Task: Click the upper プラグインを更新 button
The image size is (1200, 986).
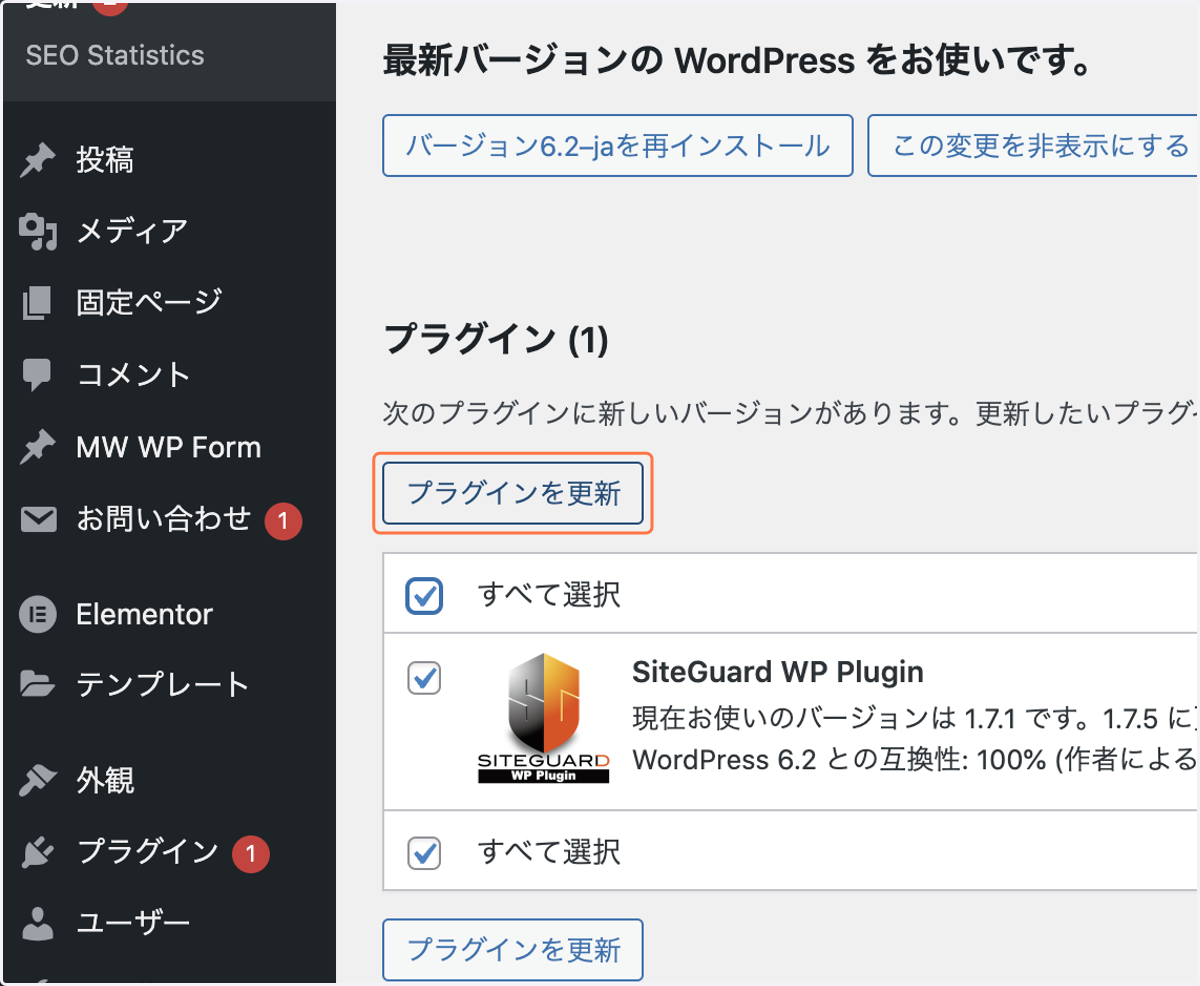Action: point(514,493)
